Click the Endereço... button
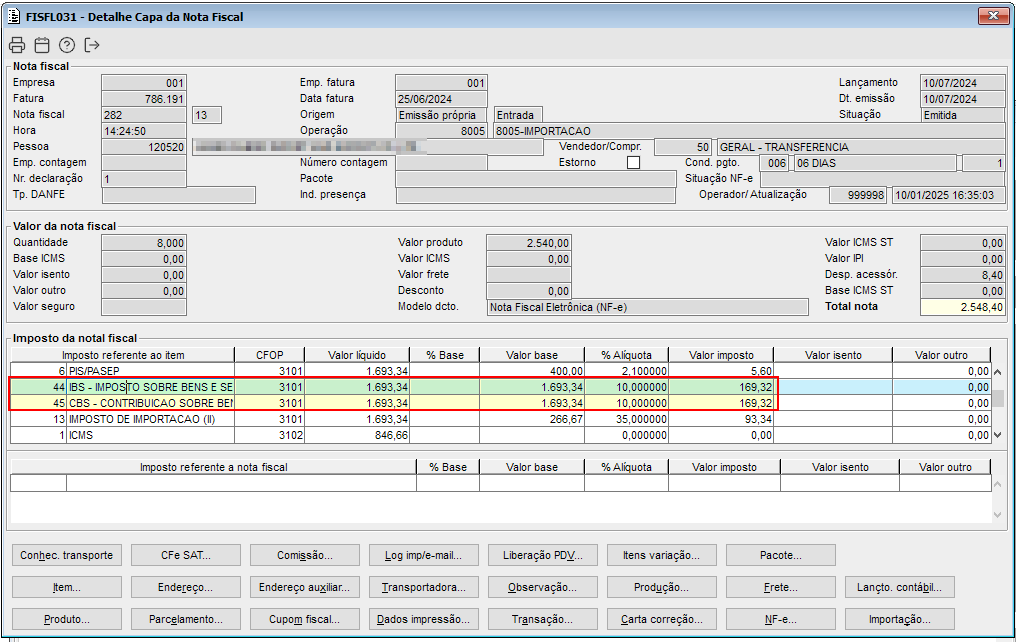1016x642 pixels. click(186, 587)
